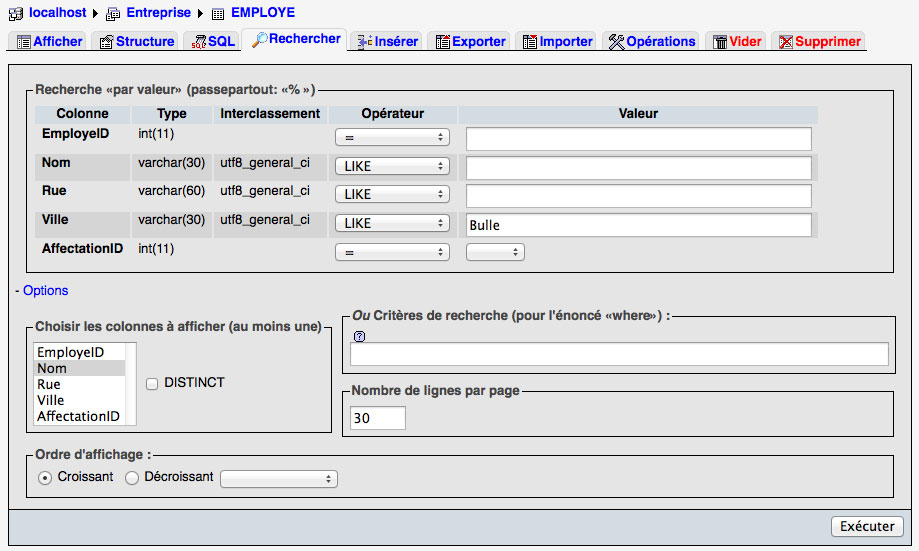Screen dimensions: 919x551
Task: Click the Rechercher magnifier icon
Action: click(259, 39)
